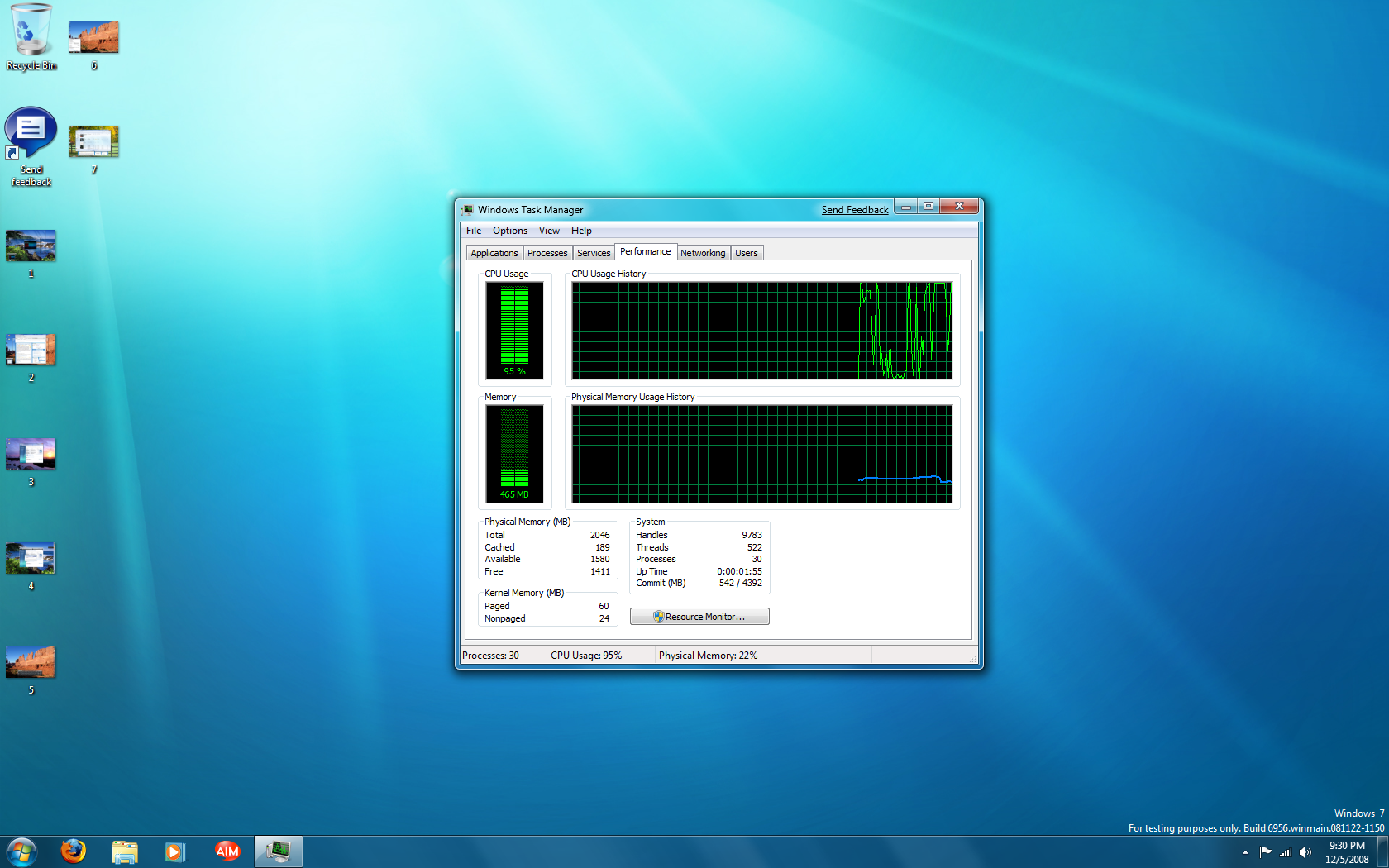Launch Windows Media Player from taskbar
The width and height of the screenshot is (1389, 868).
point(175,851)
